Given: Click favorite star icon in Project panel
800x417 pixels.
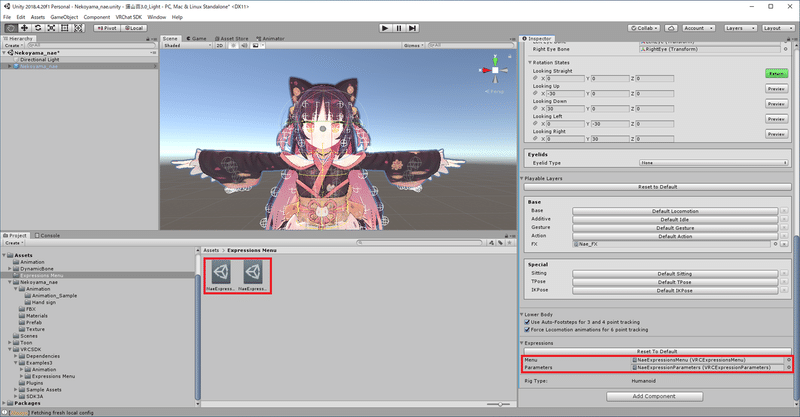Looking at the screenshot, I should click(x=509, y=243).
